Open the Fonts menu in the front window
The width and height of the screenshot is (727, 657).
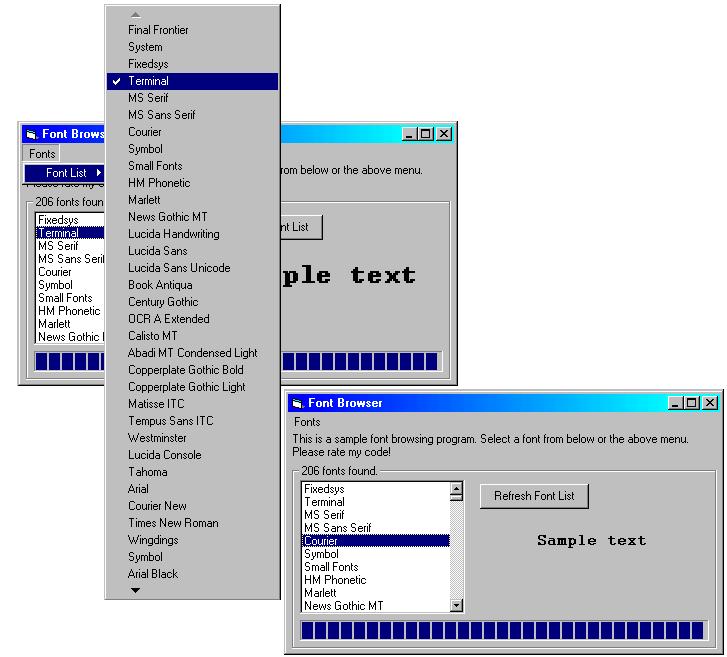pyautogui.click(x=308, y=422)
